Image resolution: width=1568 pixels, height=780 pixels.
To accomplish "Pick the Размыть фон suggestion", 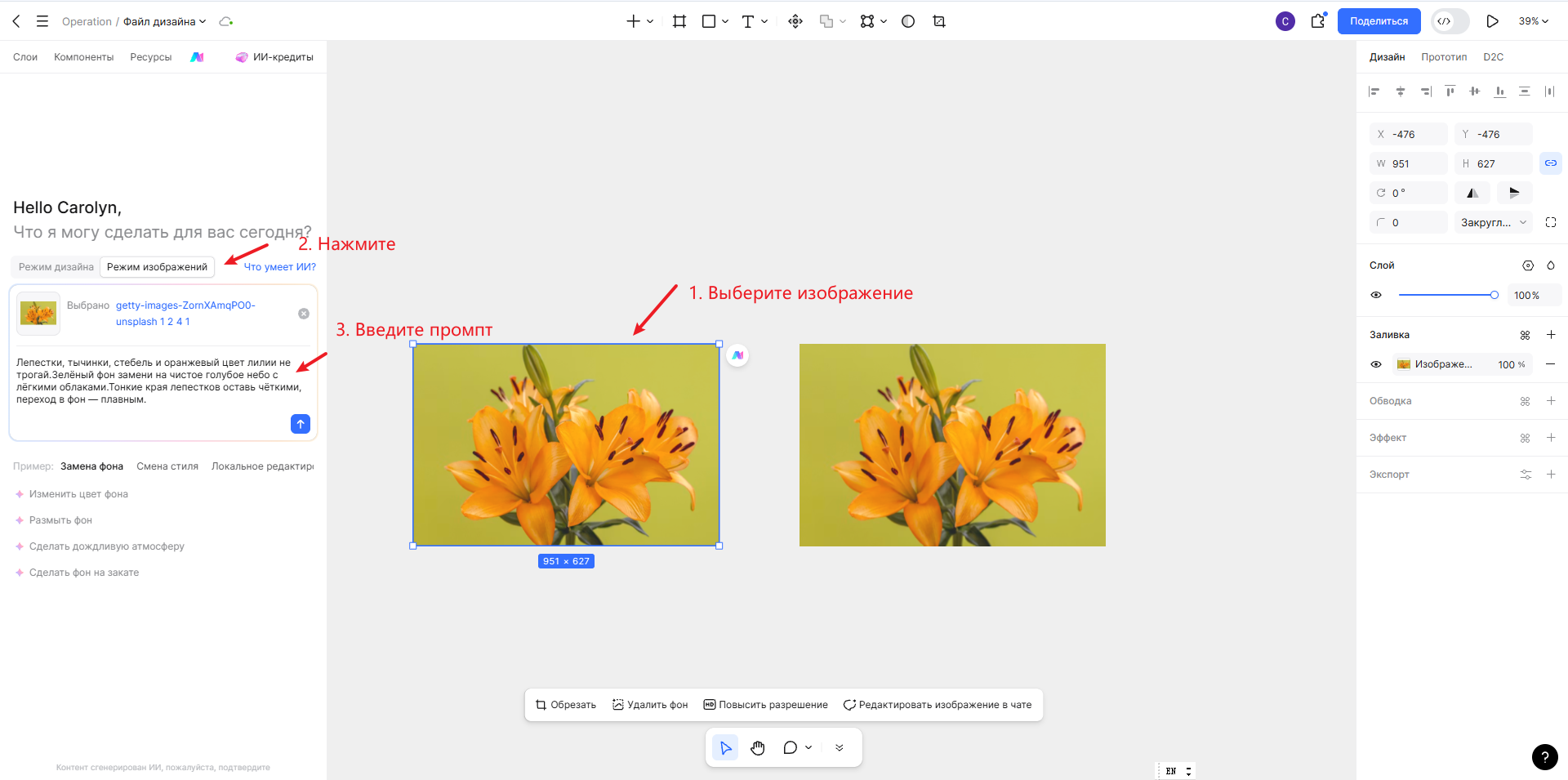I will click(60, 520).
